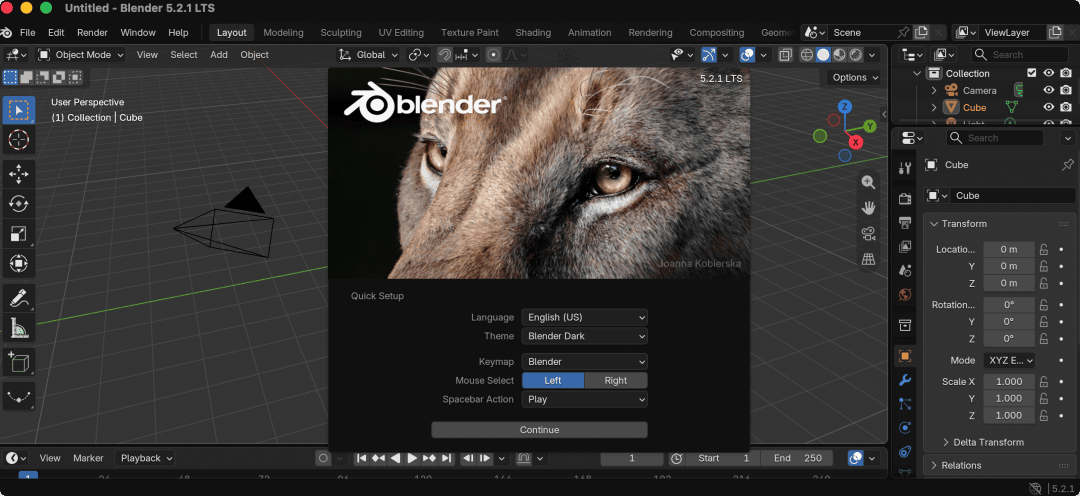Pin the Cube properties context
This screenshot has width=1080, height=496.
pos(1068,165)
